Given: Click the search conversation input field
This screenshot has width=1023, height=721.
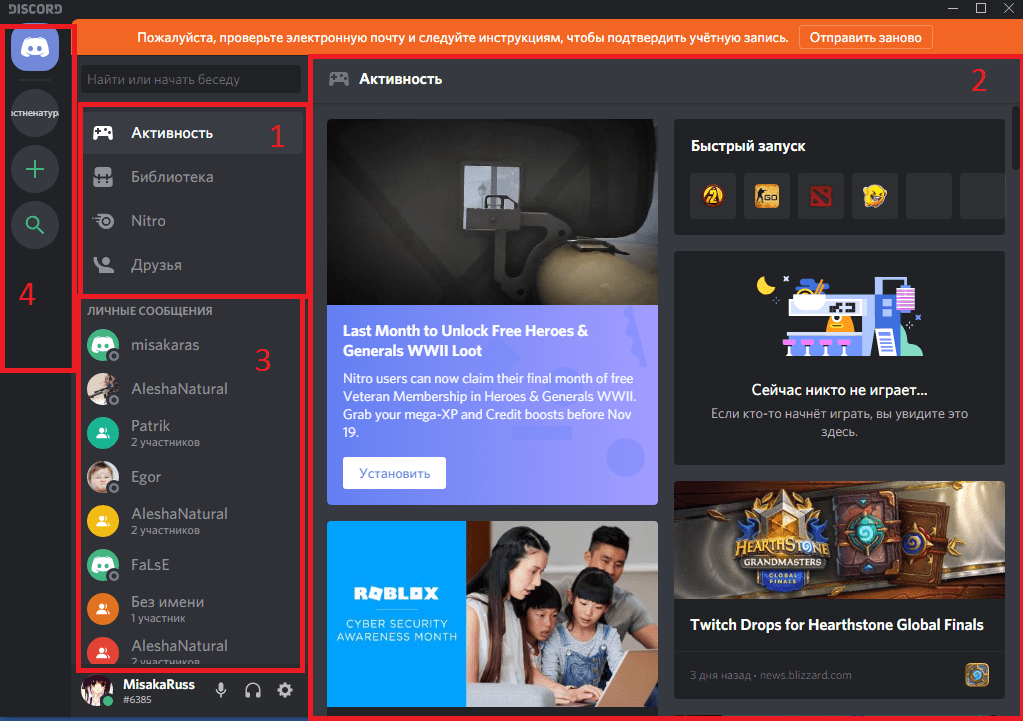Looking at the screenshot, I should (x=190, y=79).
